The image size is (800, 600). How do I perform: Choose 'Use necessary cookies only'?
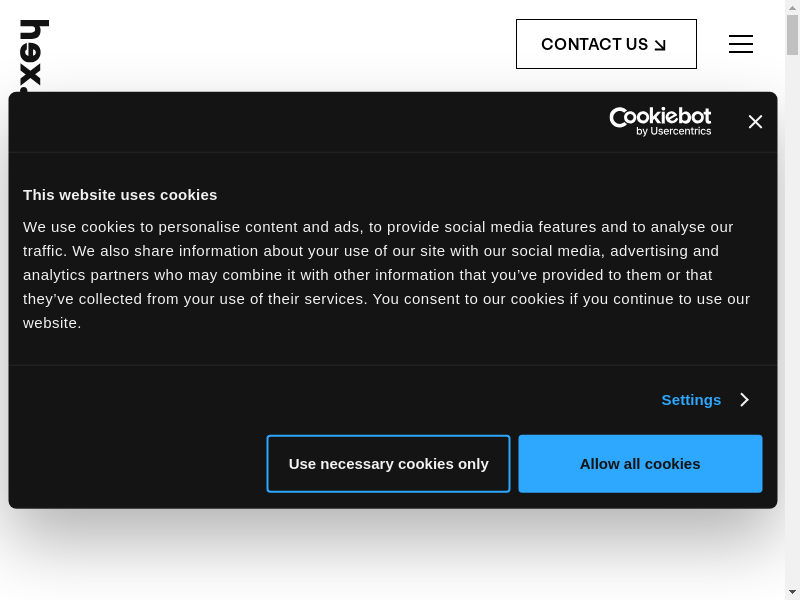click(388, 464)
